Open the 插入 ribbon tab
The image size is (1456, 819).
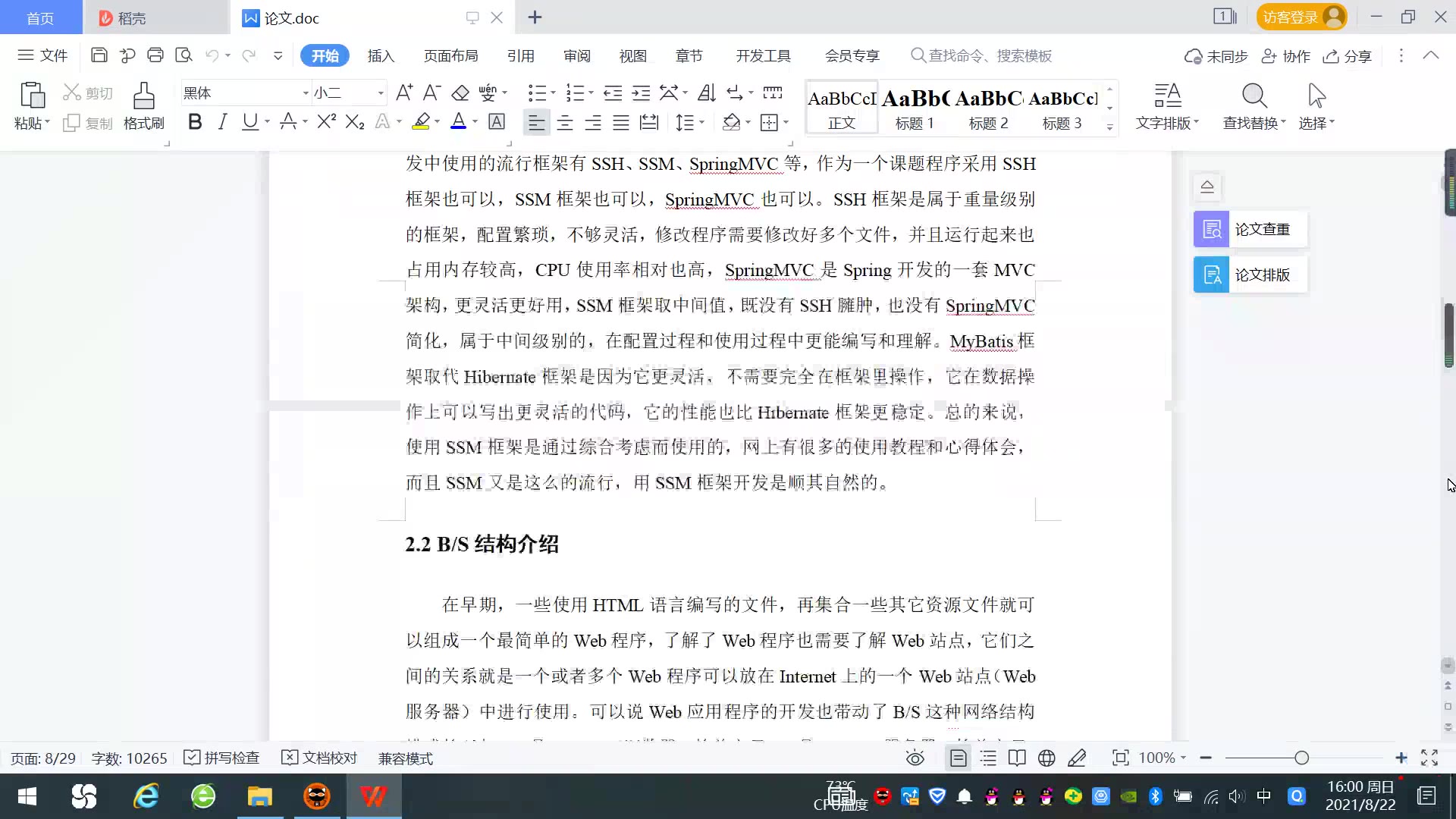point(381,55)
